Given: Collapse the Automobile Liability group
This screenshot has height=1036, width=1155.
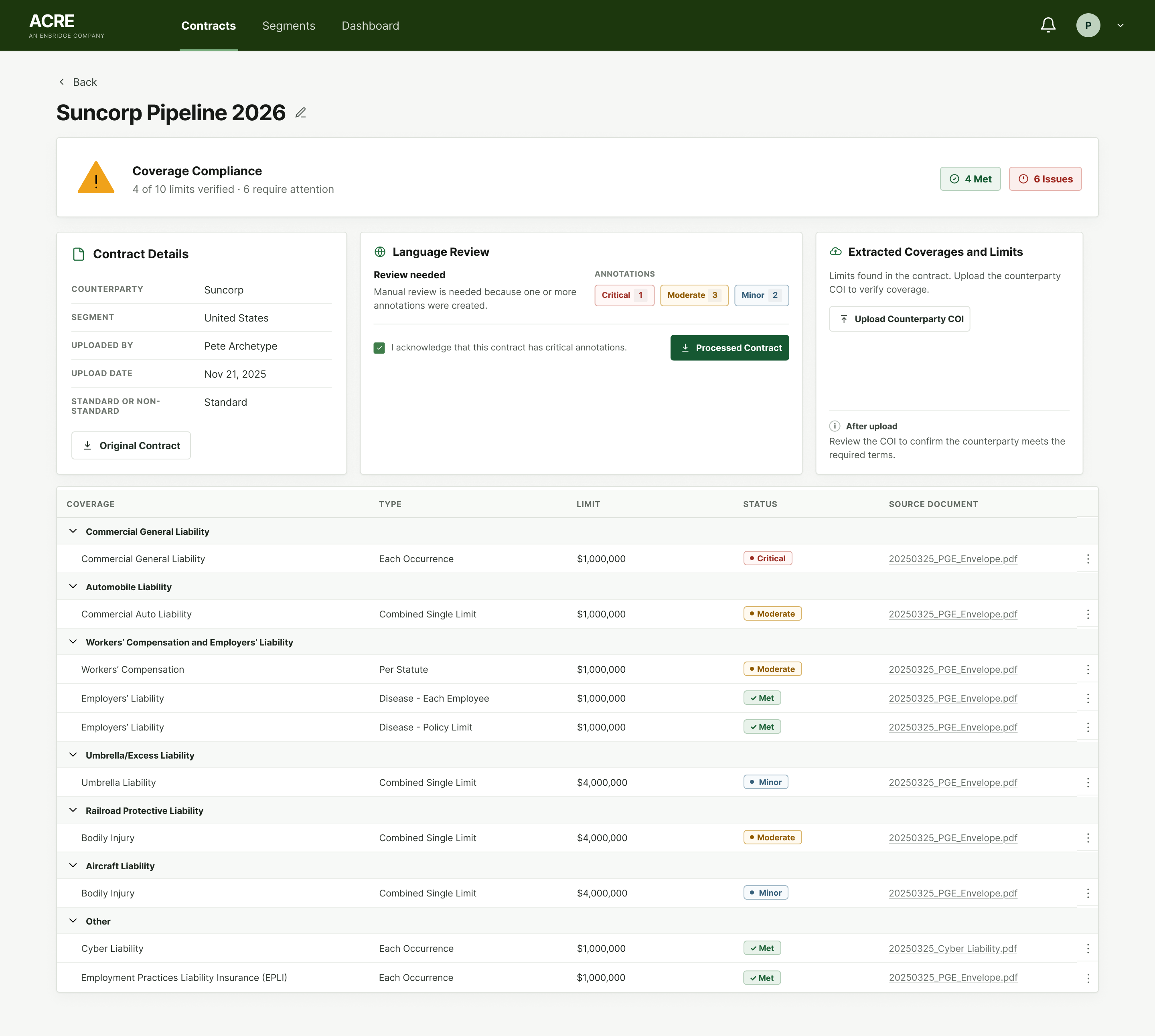Looking at the screenshot, I should (x=73, y=586).
